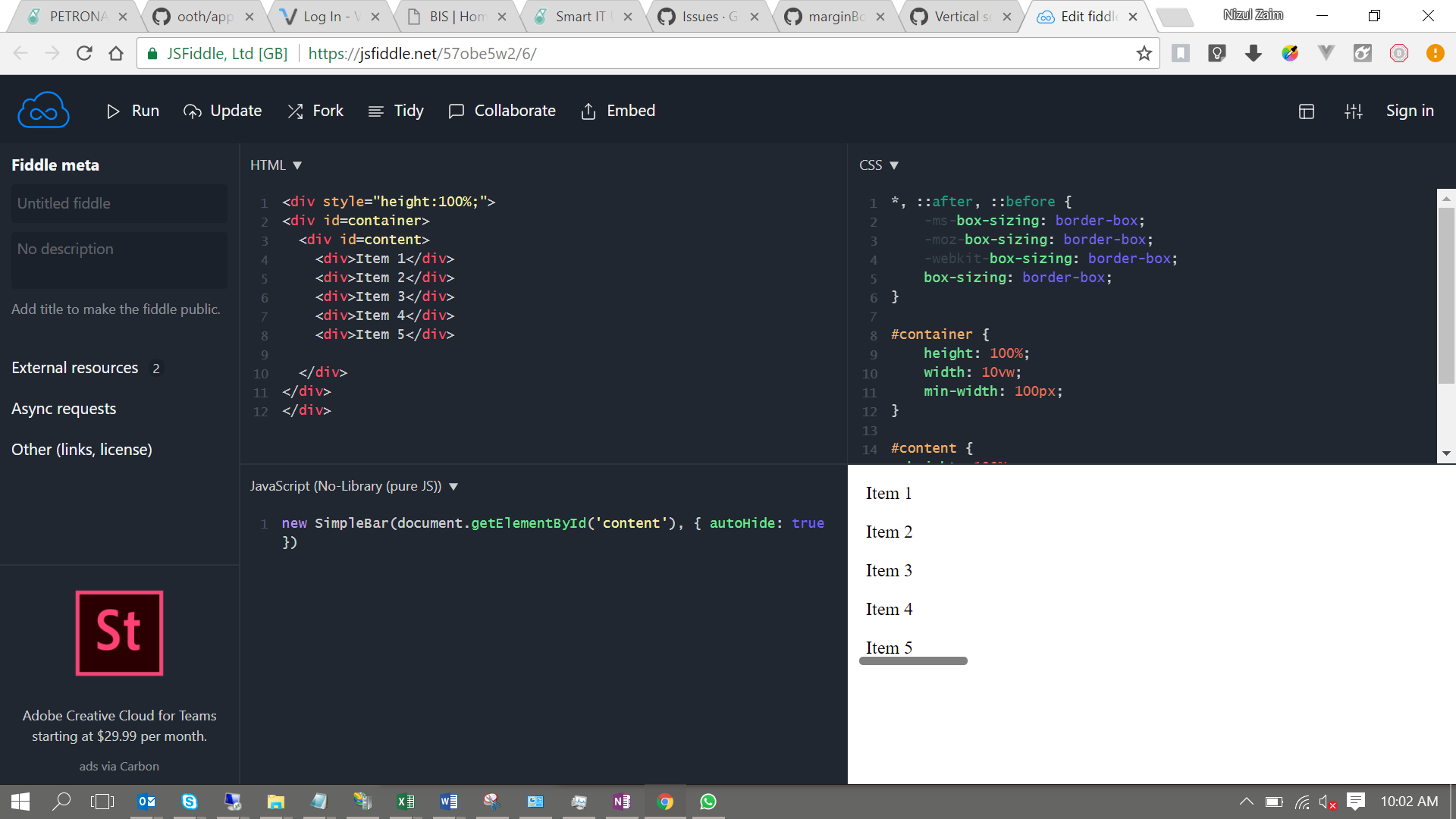The height and width of the screenshot is (819, 1456).
Task: Open the Collaborate option
Action: click(x=502, y=111)
